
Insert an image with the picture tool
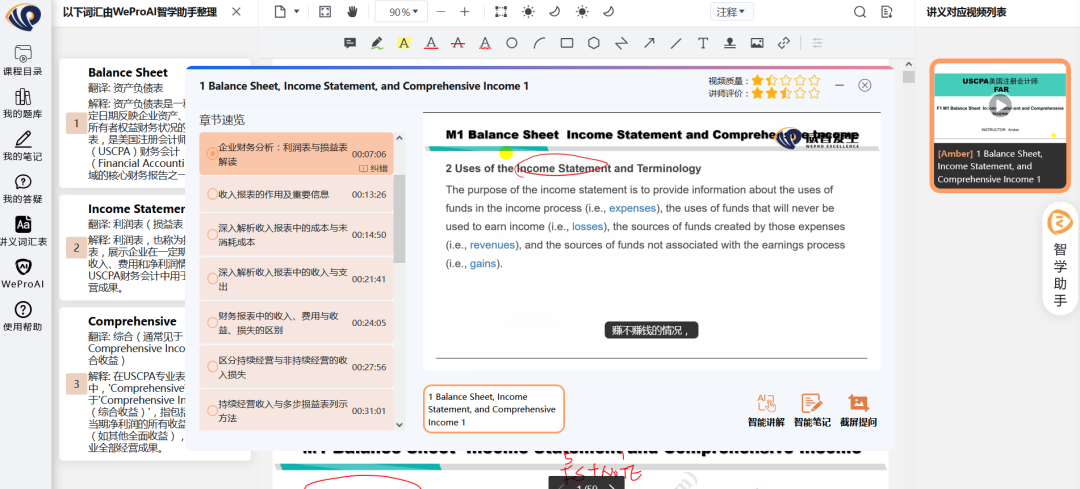[757, 43]
